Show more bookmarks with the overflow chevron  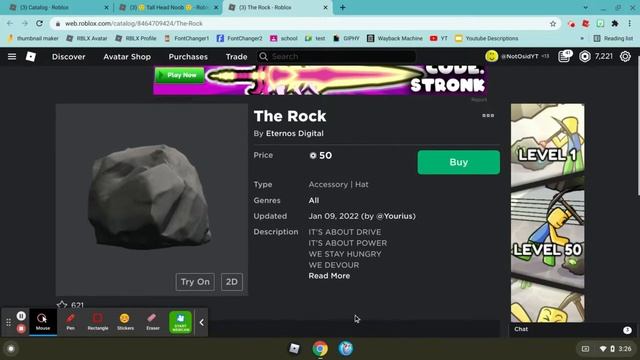tap(582, 38)
